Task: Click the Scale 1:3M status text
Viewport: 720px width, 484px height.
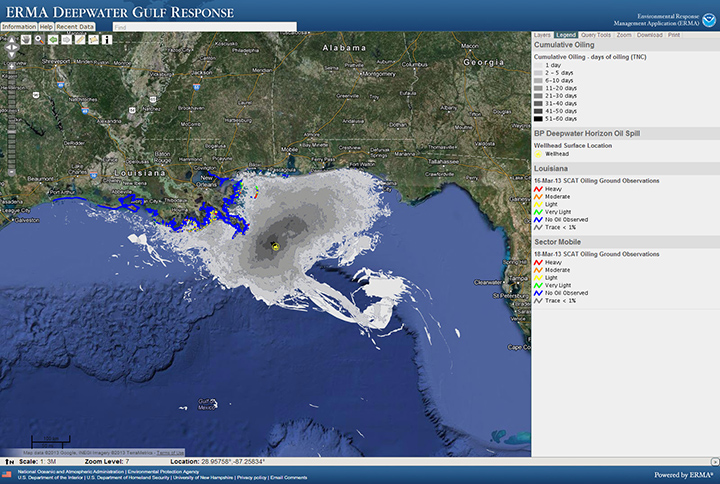Action: coord(38,461)
